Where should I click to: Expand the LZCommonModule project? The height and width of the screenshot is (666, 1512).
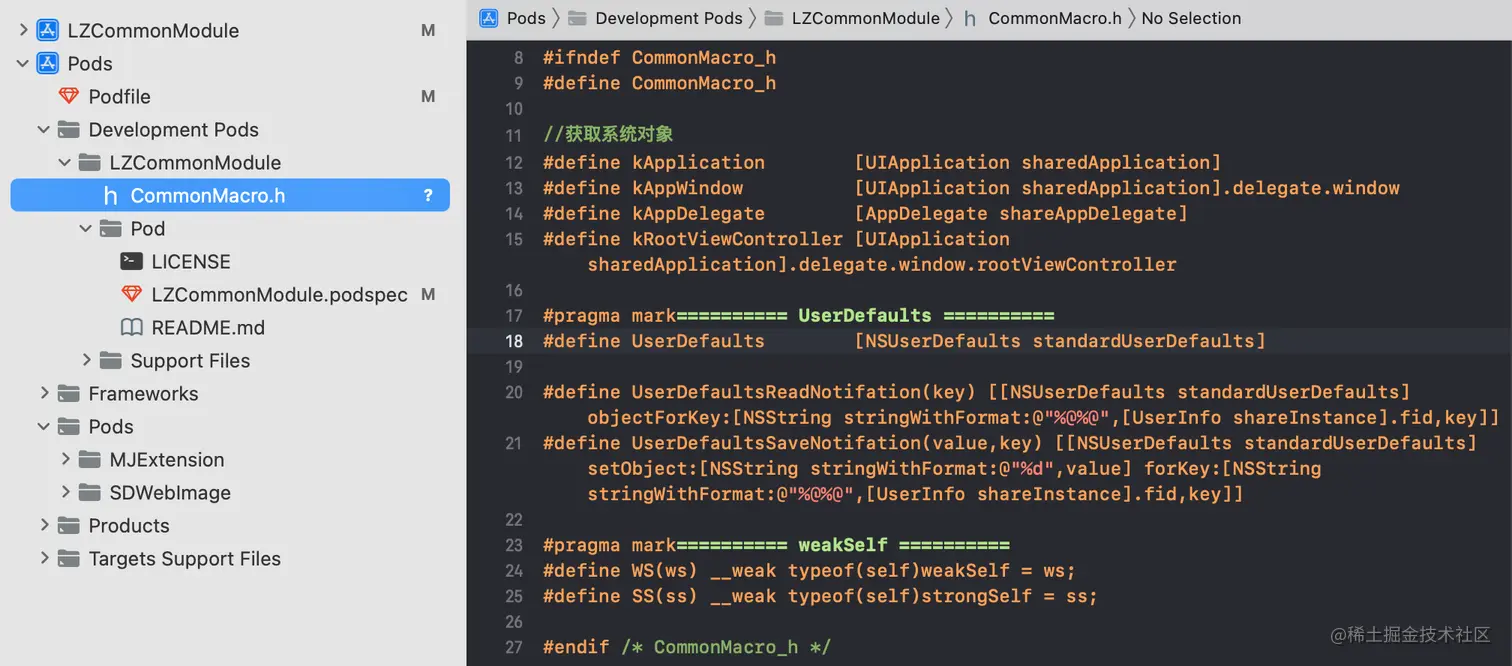[x=23, y=30]
